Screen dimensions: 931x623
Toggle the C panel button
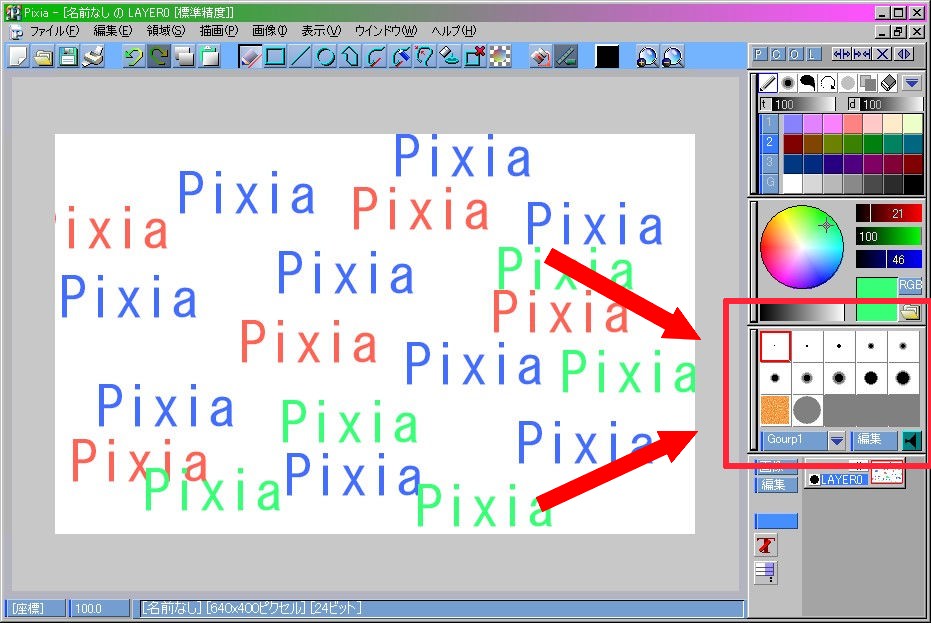coord(777,55)
